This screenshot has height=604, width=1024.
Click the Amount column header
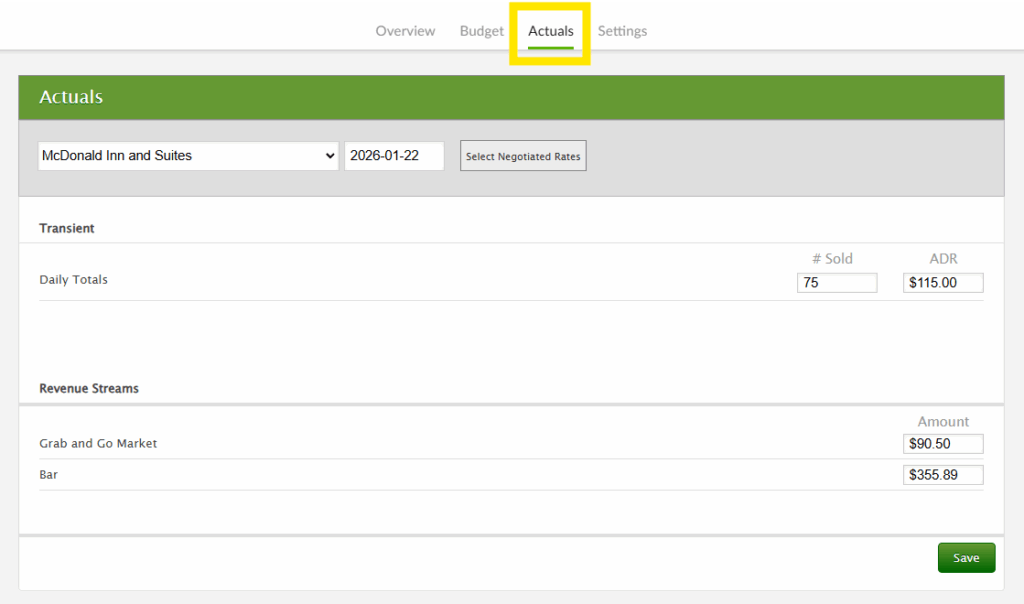[x=943, y=421]
